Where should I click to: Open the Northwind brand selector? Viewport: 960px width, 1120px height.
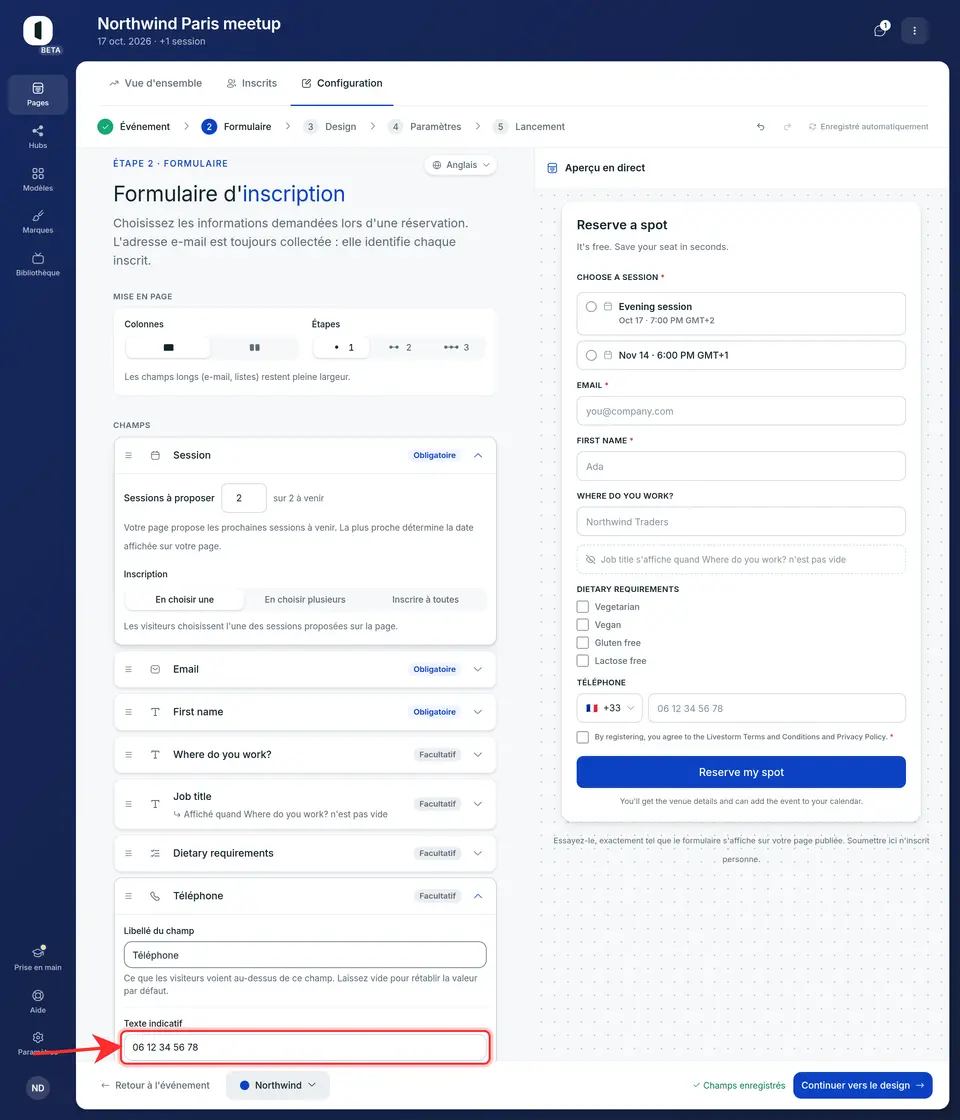pyautogui.click(x=277, y=1085)
